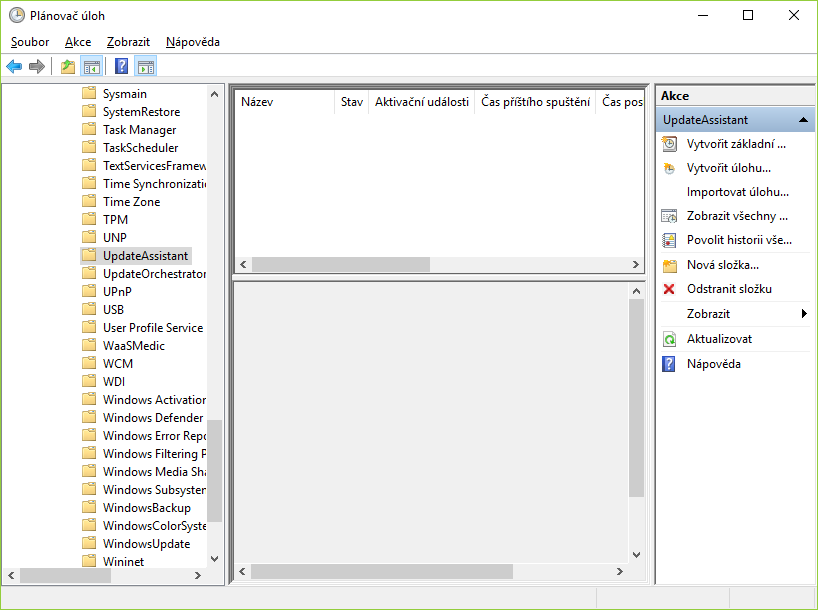Click Vytvořit úlohu in the actions pane
The image size is (818, 610).
pos(728,168)
